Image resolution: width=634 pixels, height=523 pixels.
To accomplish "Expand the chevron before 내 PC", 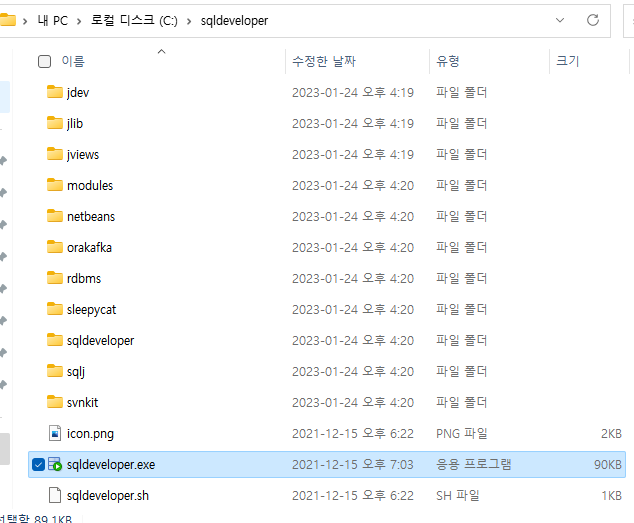I will click(x=25, y=21).
